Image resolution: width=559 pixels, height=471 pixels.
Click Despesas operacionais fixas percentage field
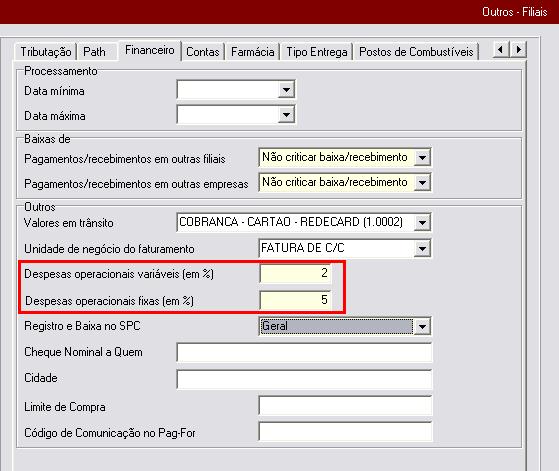pos(296,300)
